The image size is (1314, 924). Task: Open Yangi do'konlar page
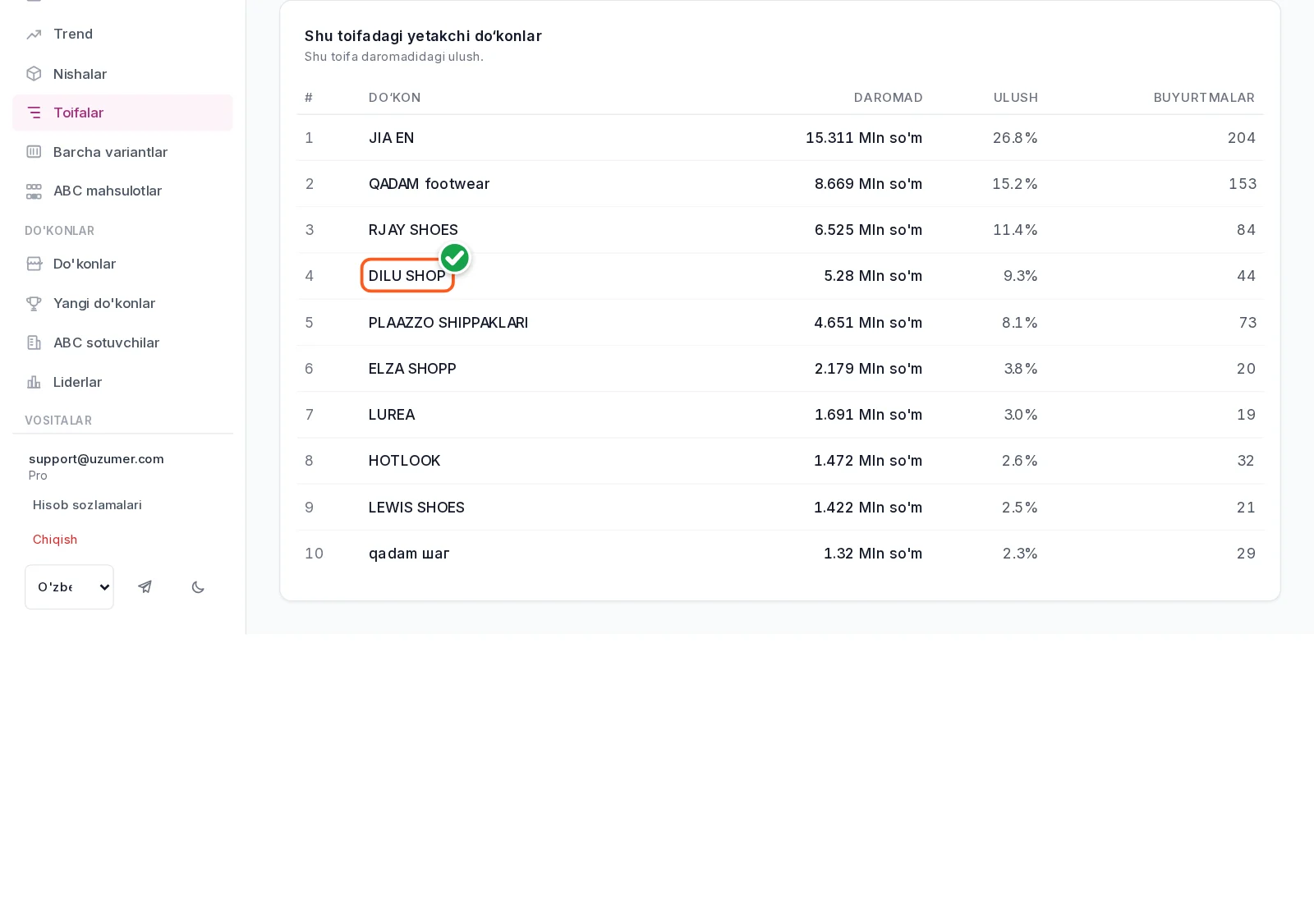point(122,303)
